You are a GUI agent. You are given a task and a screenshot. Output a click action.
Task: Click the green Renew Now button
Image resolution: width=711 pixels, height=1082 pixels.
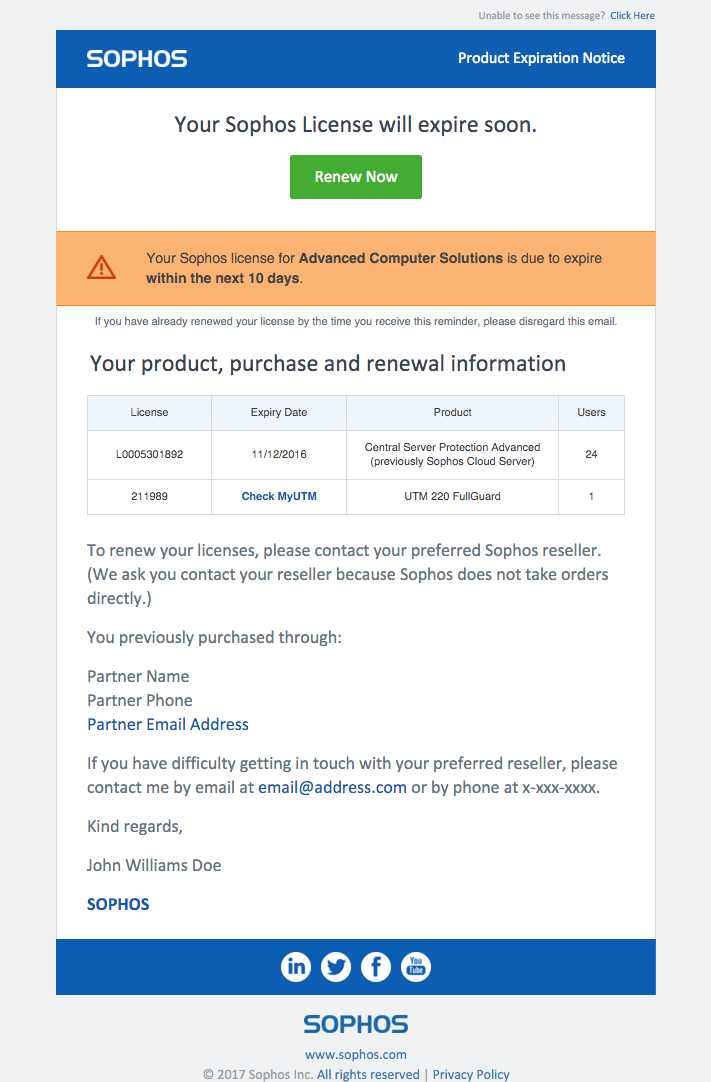point(356,177)
